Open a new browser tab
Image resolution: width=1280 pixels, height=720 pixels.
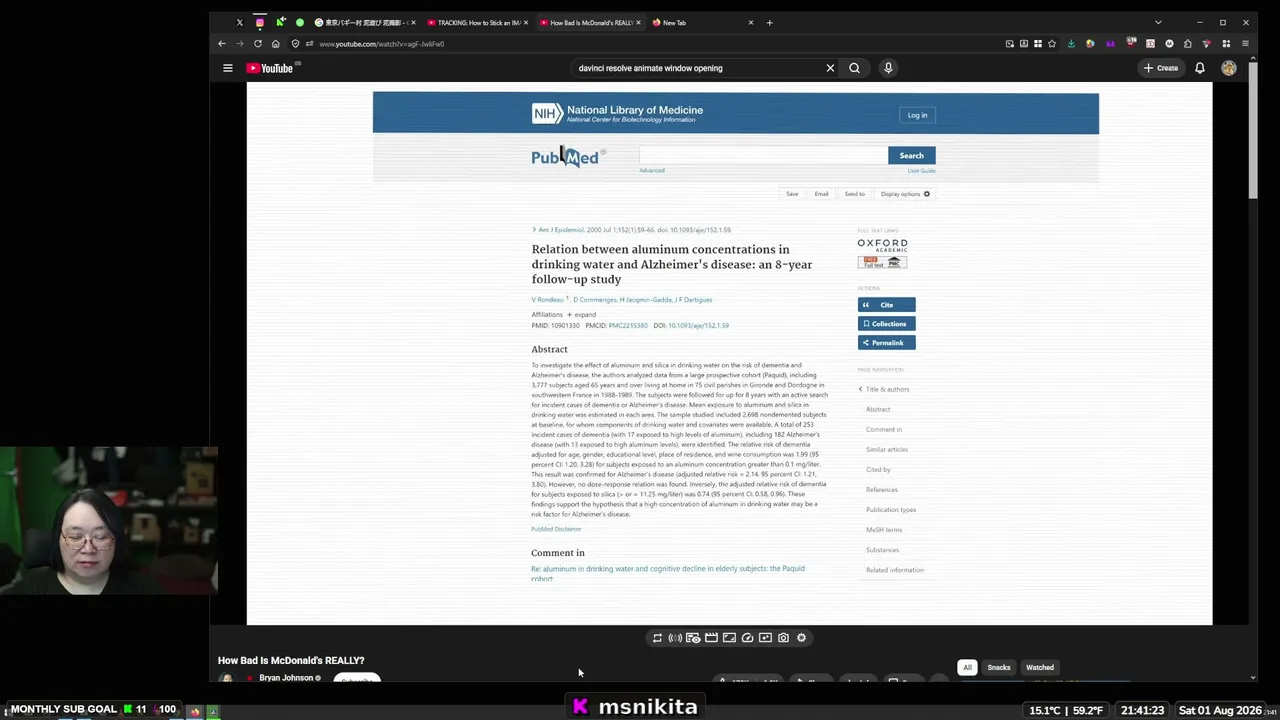click(x=769, y=22)
